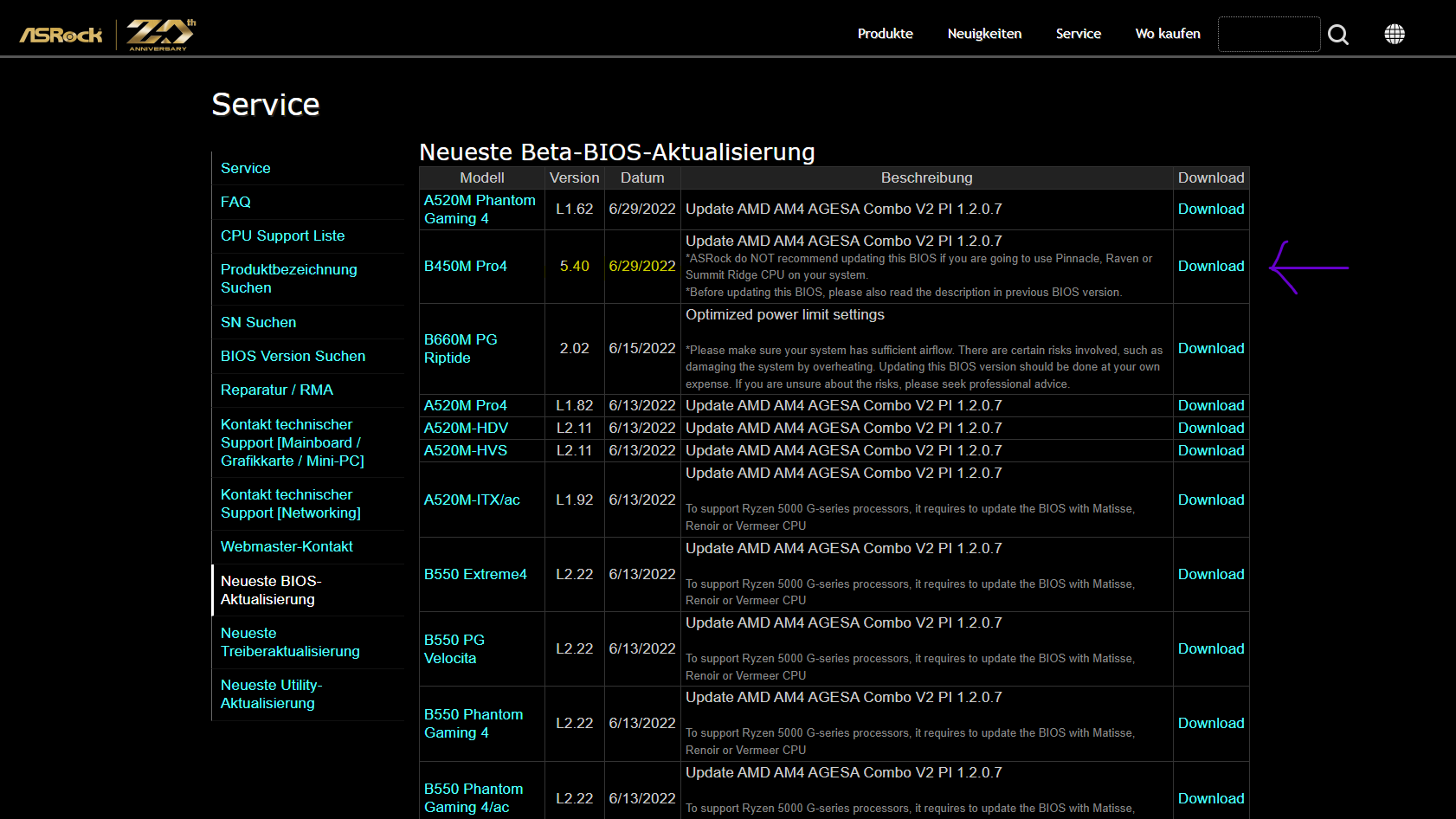Download BIOS 5.40 for B450M Pro4

1211,266
